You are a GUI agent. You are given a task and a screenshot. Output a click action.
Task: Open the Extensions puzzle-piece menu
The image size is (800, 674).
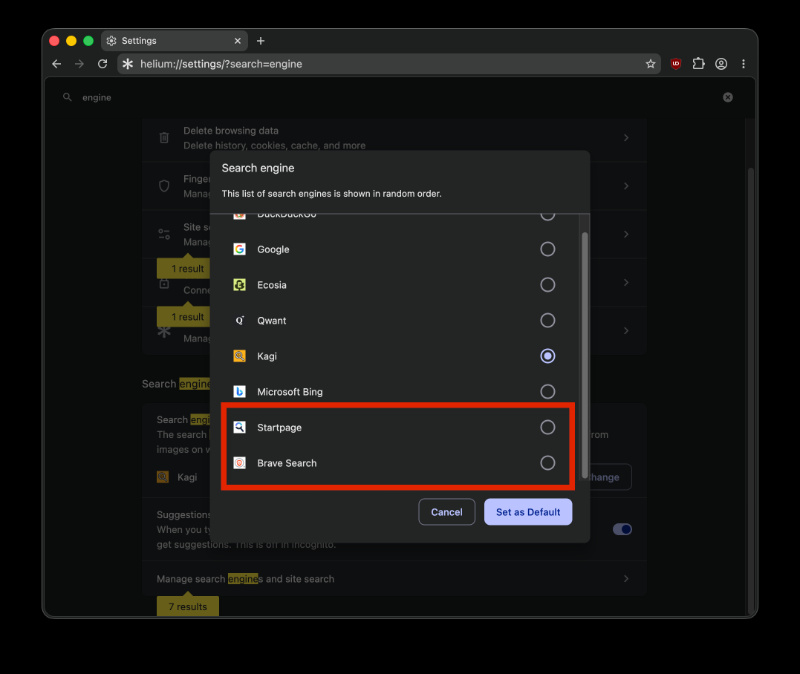698,64
